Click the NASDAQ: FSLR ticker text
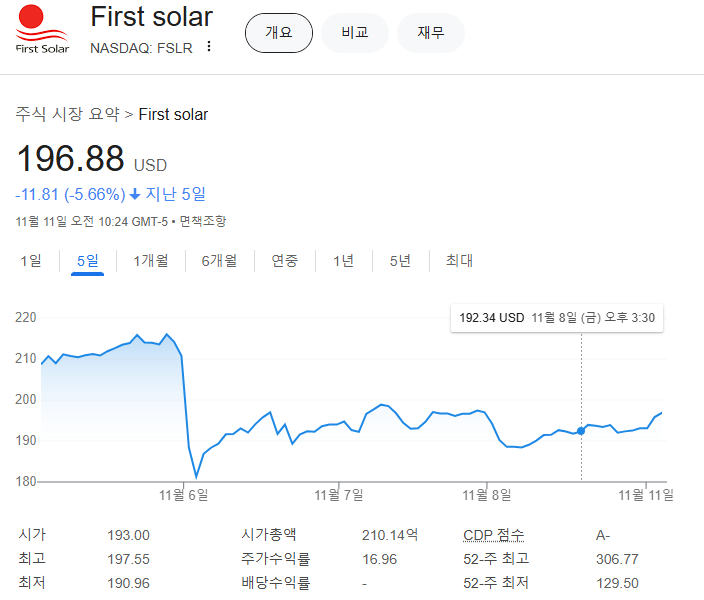The height and width of the screenshot is (600, 704). click(x=141, y=48)
